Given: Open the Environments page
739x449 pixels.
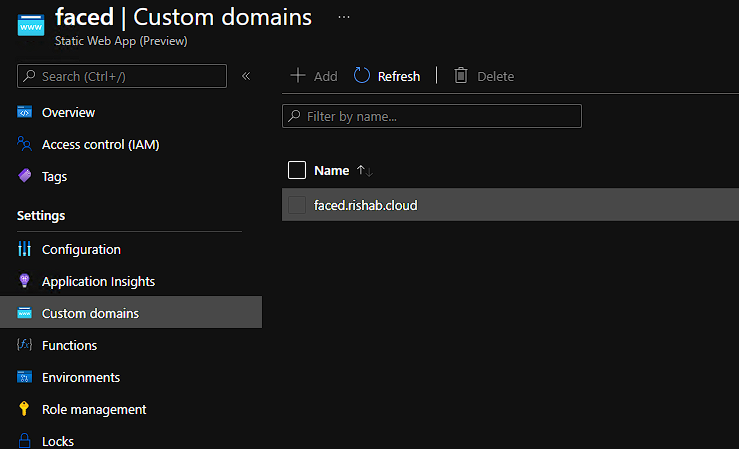Looking at the screenshot, I should point(81,378).
